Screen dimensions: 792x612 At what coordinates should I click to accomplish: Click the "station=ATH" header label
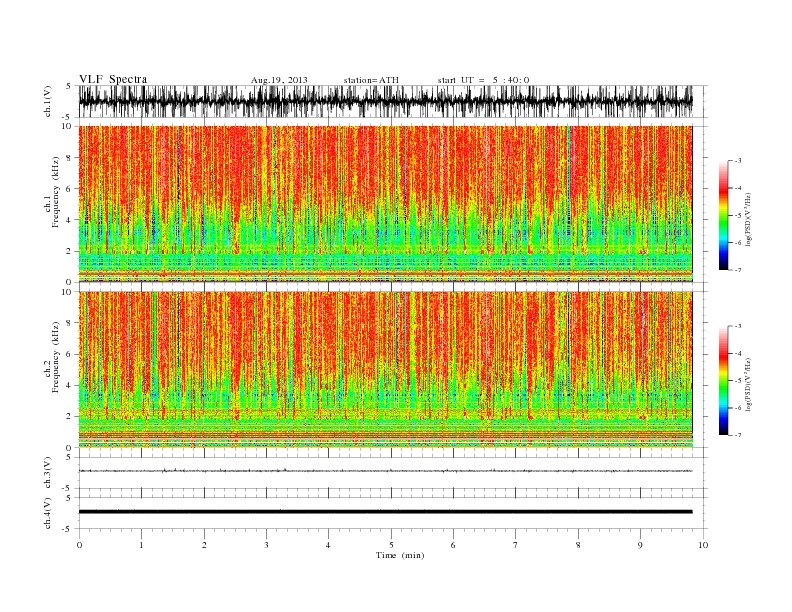371,80
